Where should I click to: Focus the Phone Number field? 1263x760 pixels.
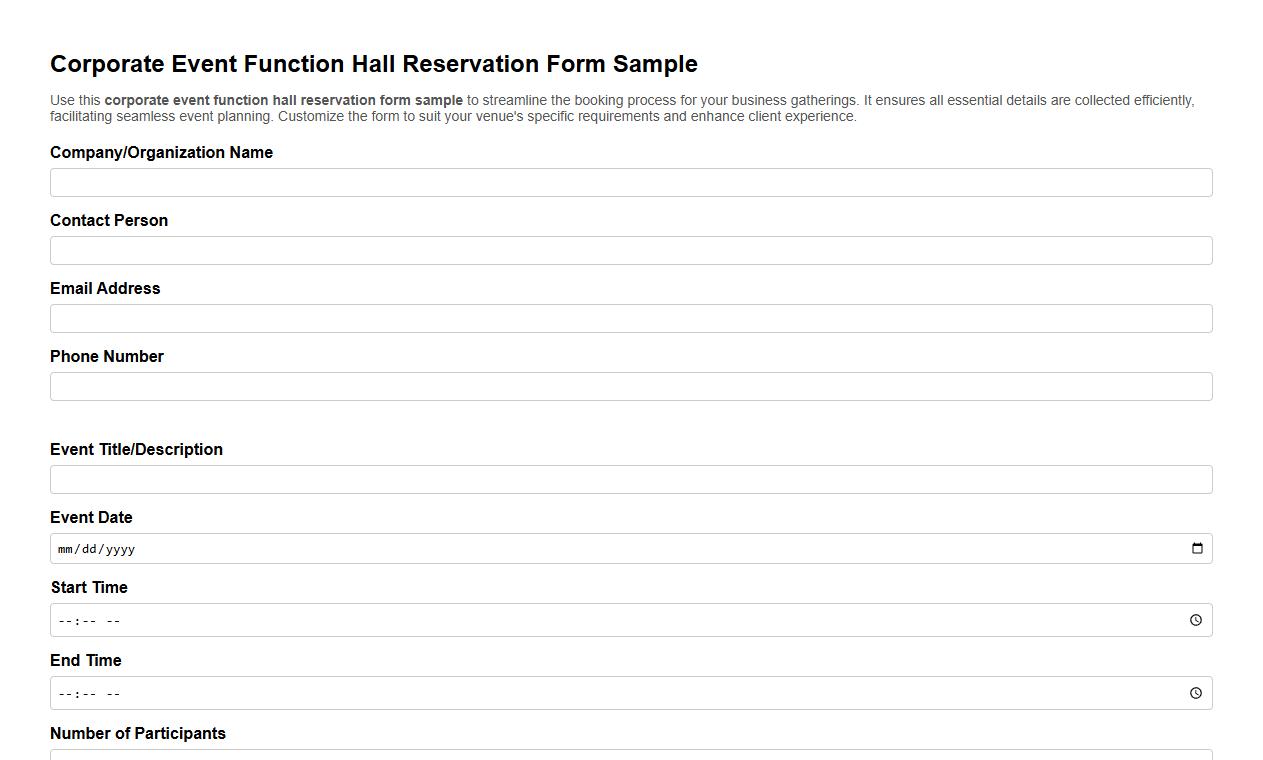(x=631, y=386)
